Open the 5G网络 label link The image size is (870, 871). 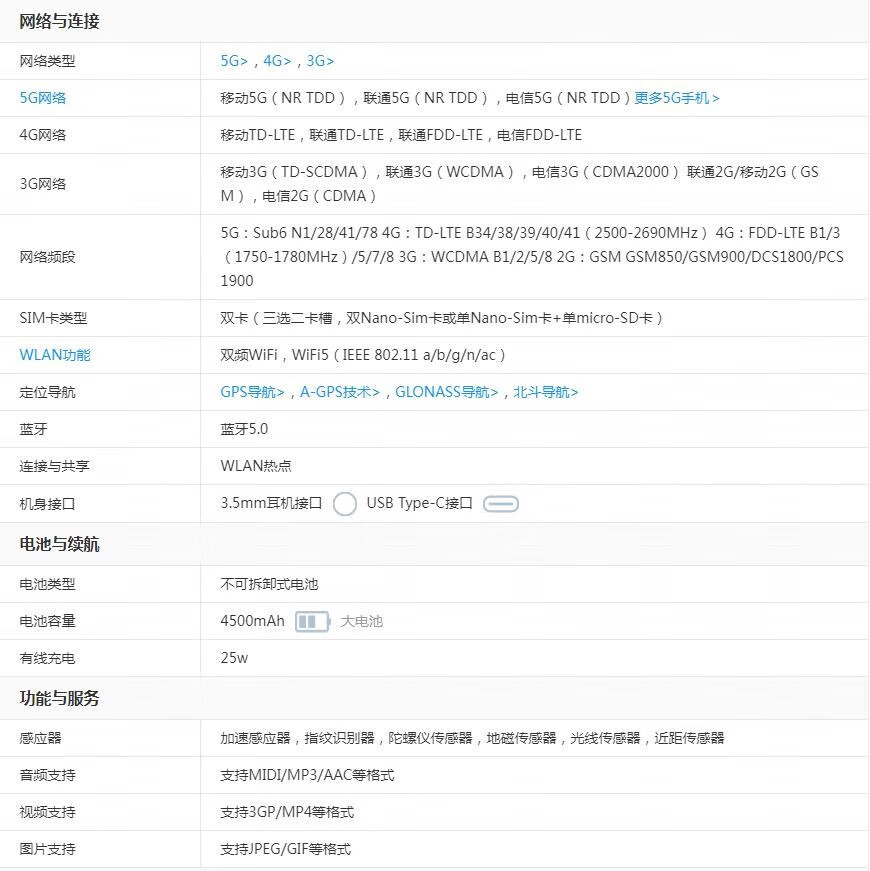(x=43, y=98)
